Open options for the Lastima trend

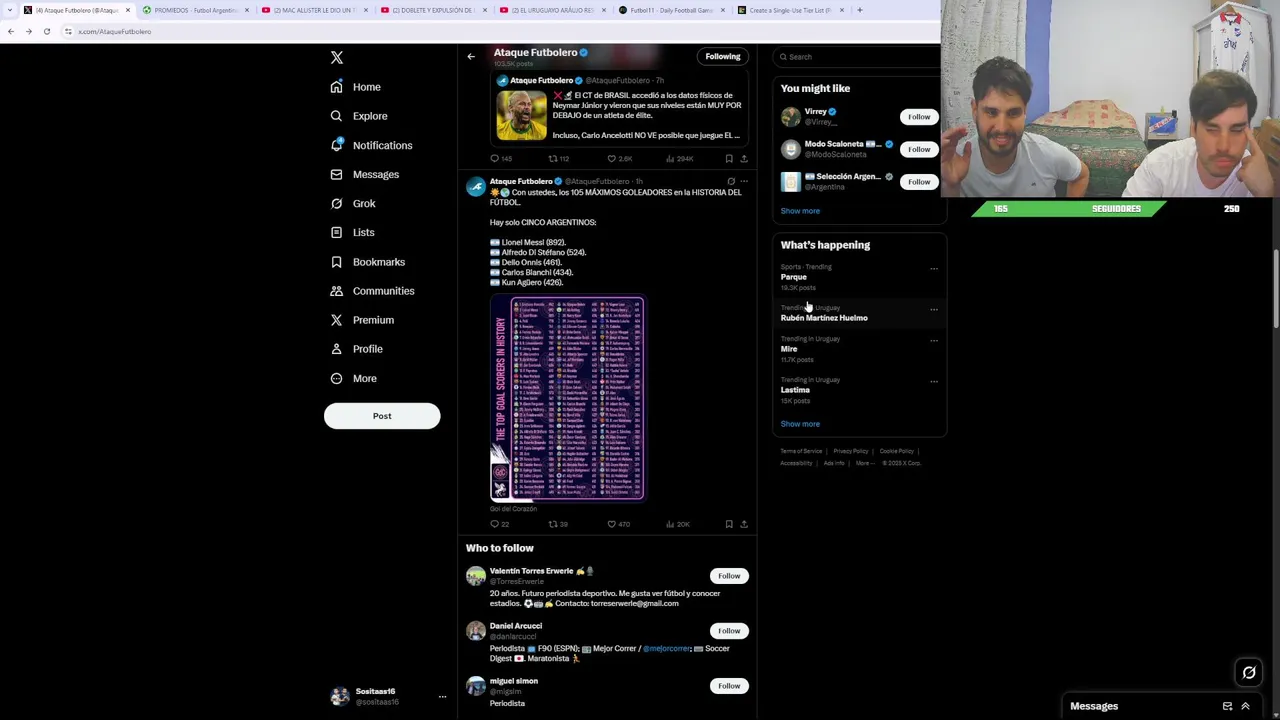point(934,381)
